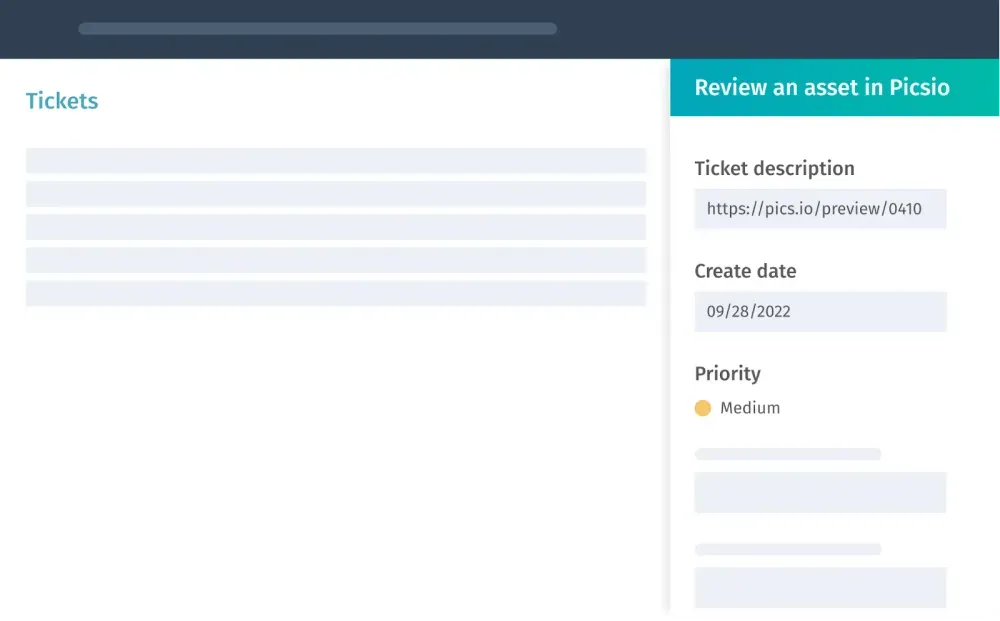This screenshot has width=1000, height=621.
Task: Select the Priority label in the side panel
Action: [x=727, y=373]
